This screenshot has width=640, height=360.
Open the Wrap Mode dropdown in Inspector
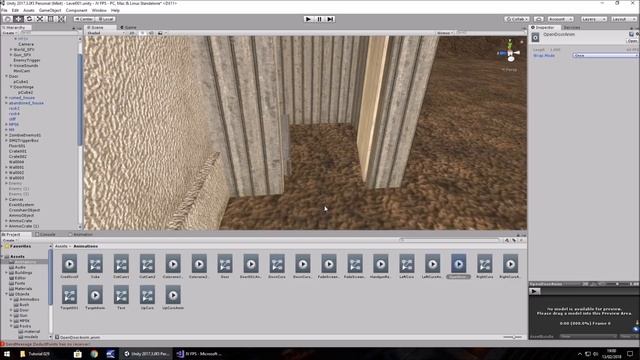(x=605, y=55)
